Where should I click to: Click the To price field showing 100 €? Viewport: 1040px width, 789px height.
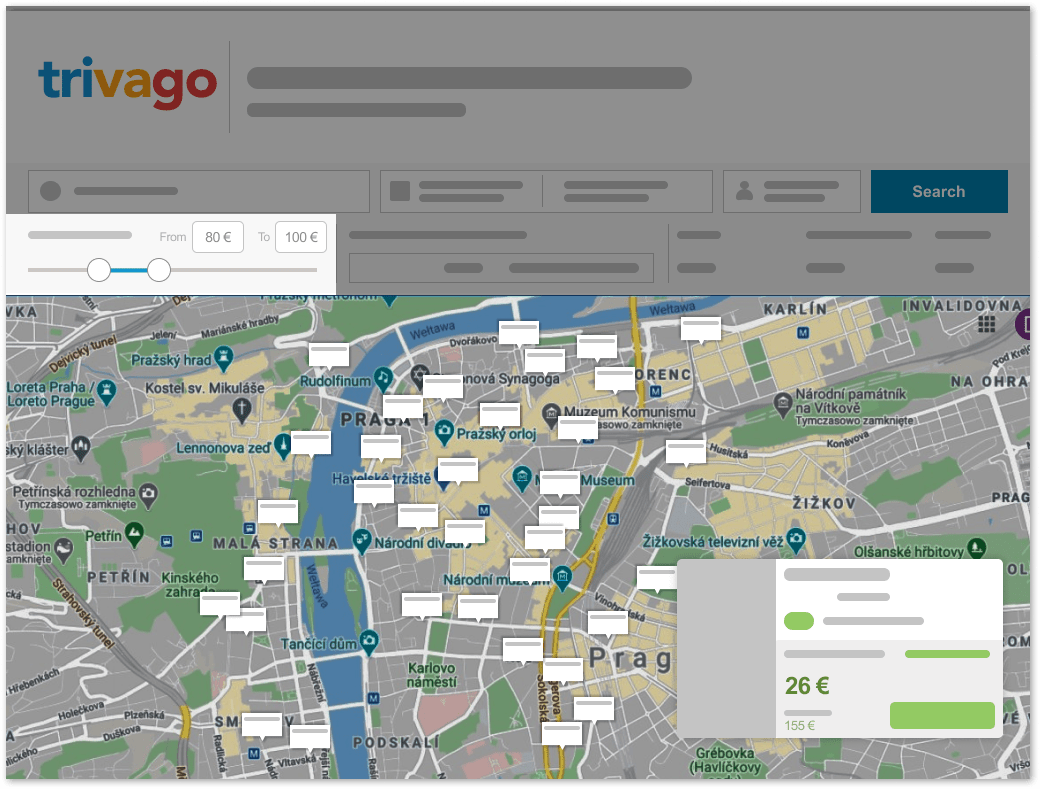tap(300, 237)
